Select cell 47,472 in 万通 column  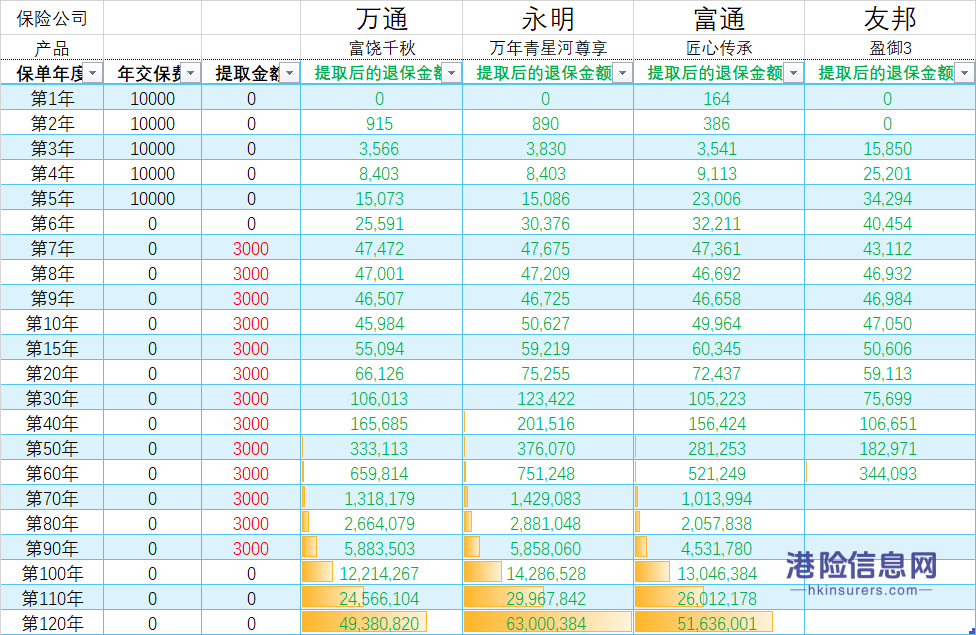point(382,248)
